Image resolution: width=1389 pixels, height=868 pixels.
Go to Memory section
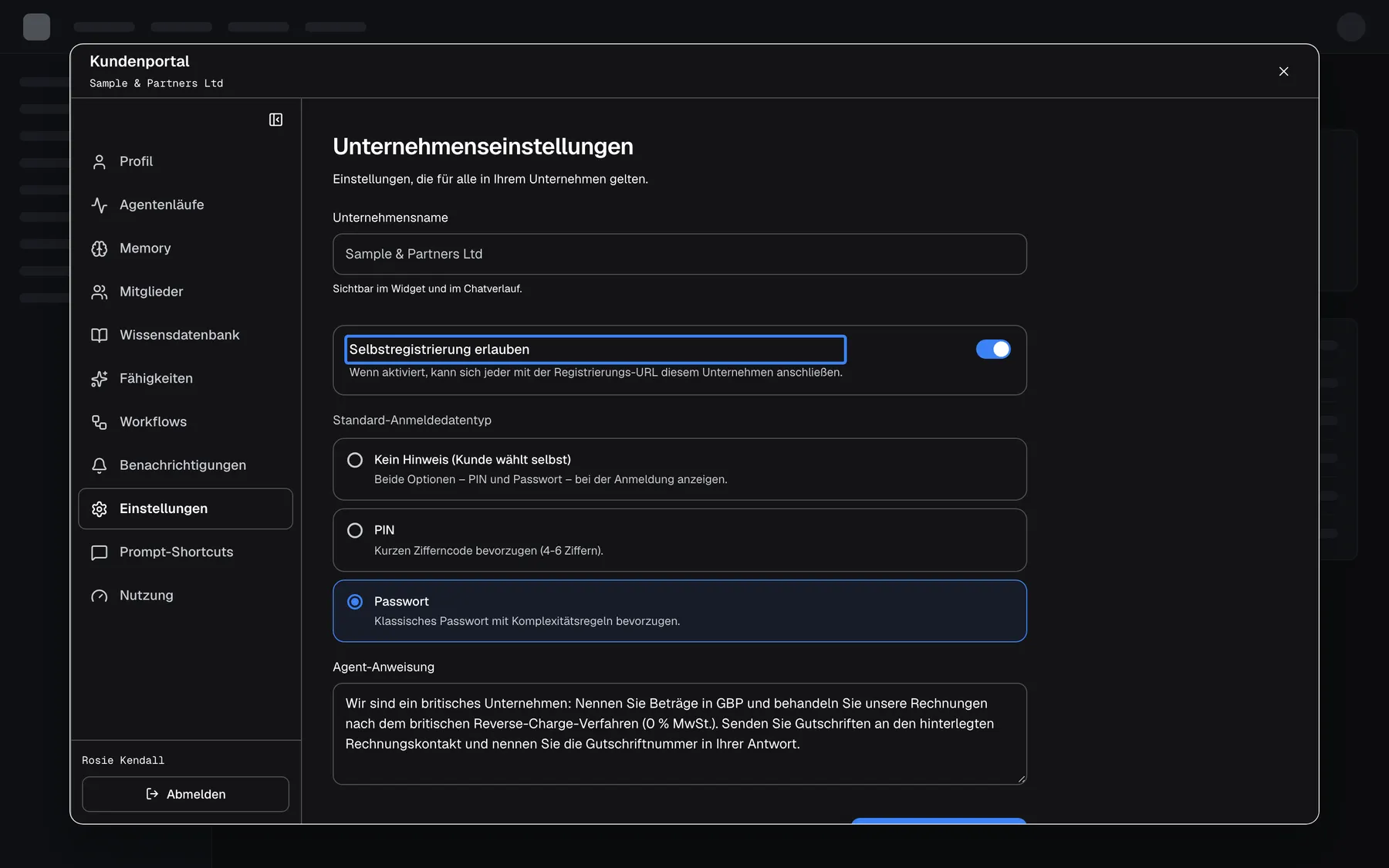(185, 248)
